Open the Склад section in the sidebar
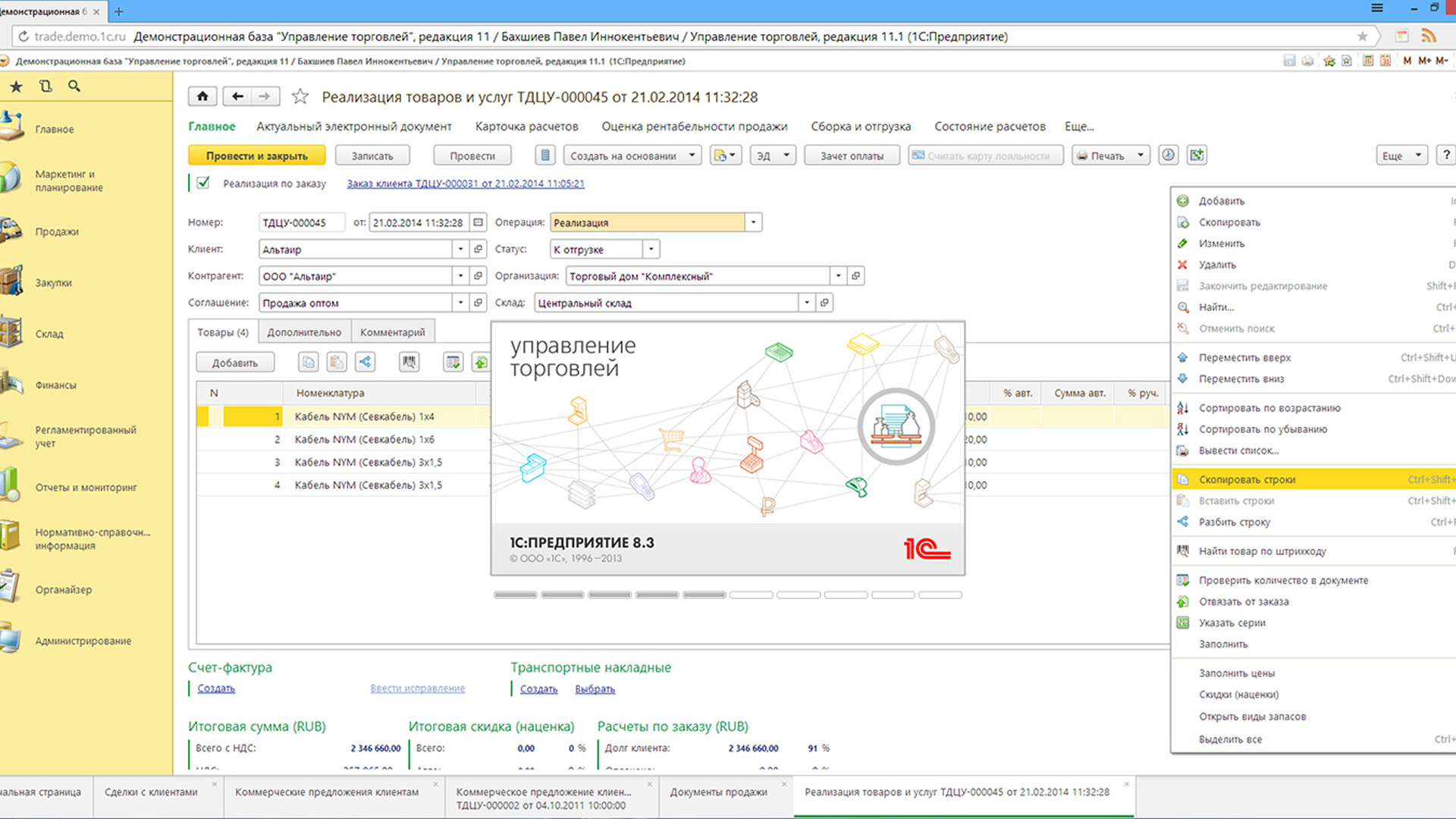This screenshot has width=1456, height=819. tap(49, 334)
